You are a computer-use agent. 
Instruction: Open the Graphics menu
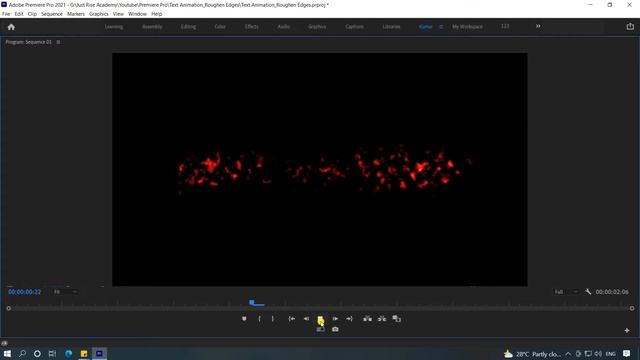point(99,14)
